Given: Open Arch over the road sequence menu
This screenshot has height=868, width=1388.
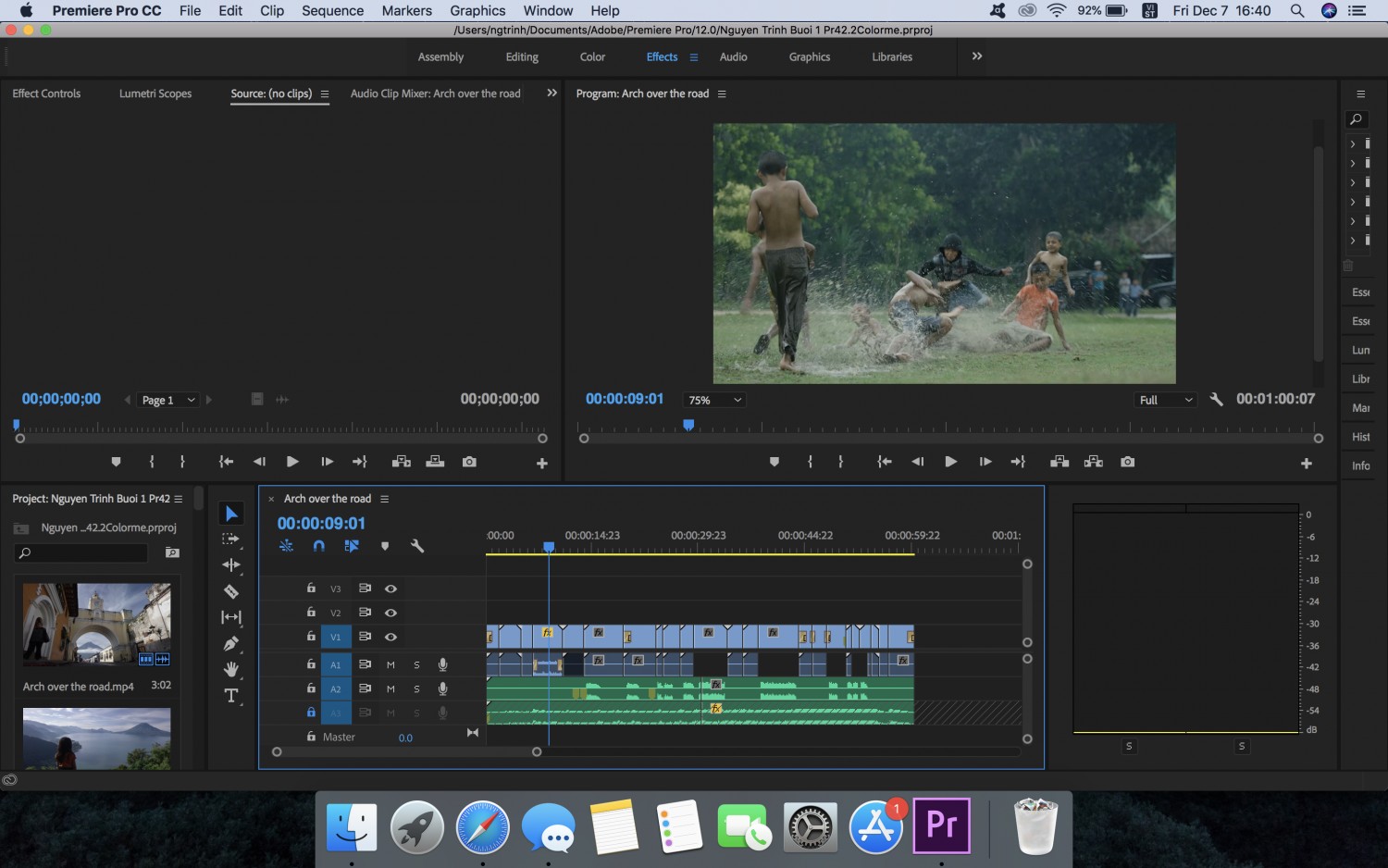Looking at the screenshot, I should 385,499.
